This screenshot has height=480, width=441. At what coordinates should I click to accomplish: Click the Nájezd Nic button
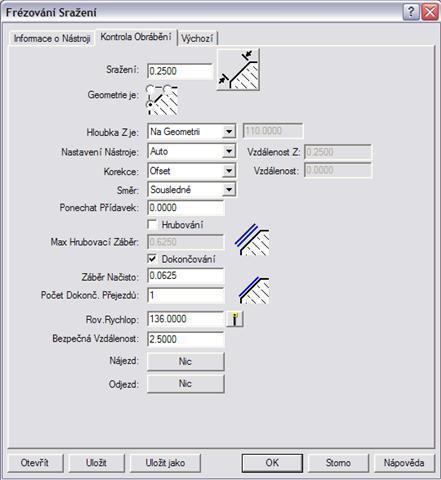[x=186, y=361]
